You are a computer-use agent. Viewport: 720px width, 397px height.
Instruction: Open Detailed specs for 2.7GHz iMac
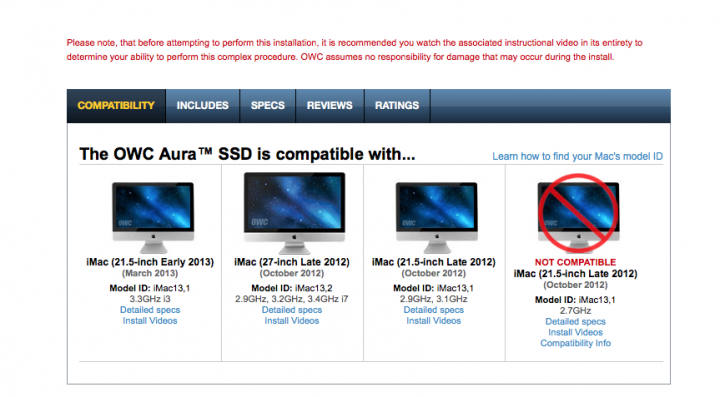[575, 322]
